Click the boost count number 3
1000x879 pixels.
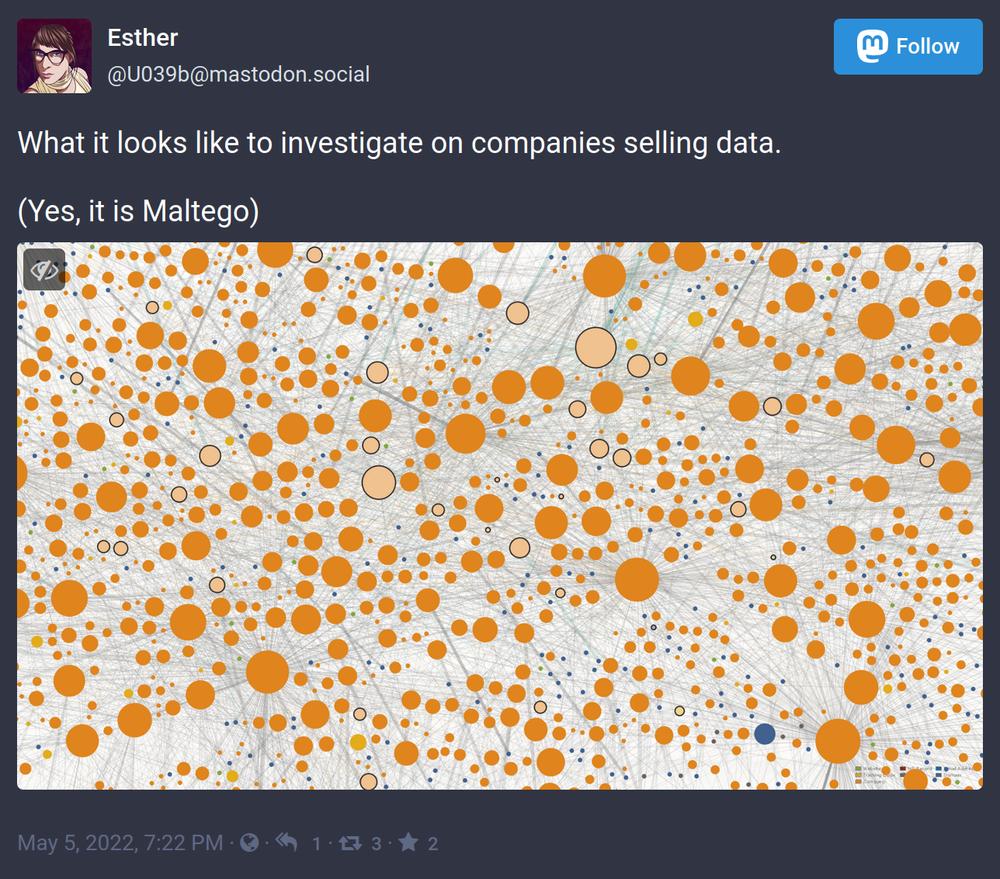click(376, 844)
